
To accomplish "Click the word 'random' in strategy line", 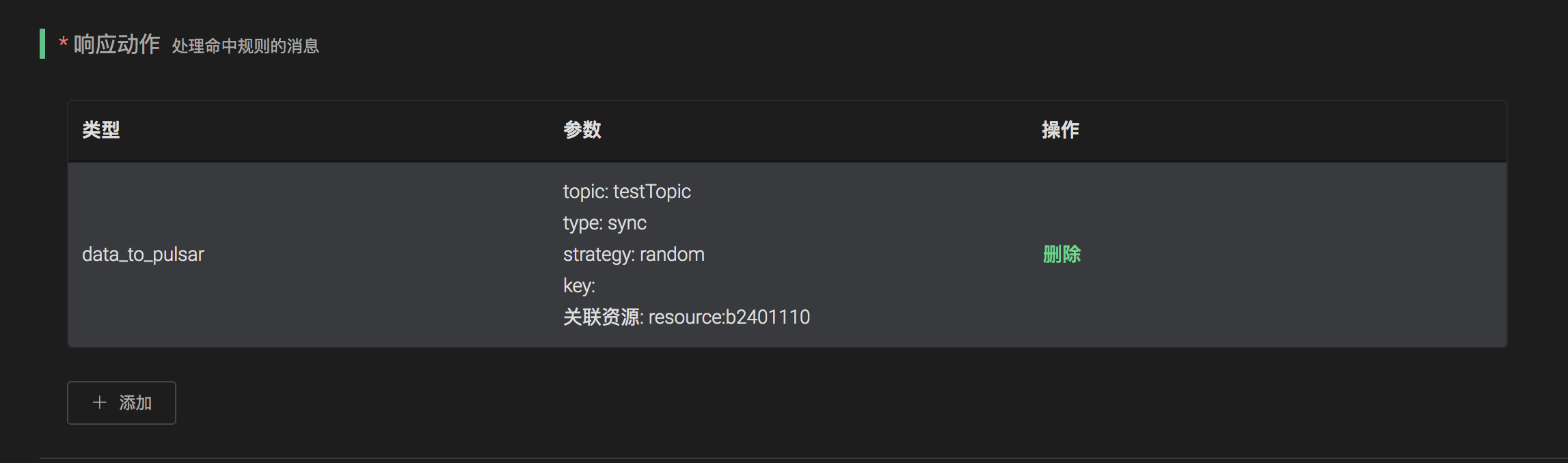I will point(672,254).
